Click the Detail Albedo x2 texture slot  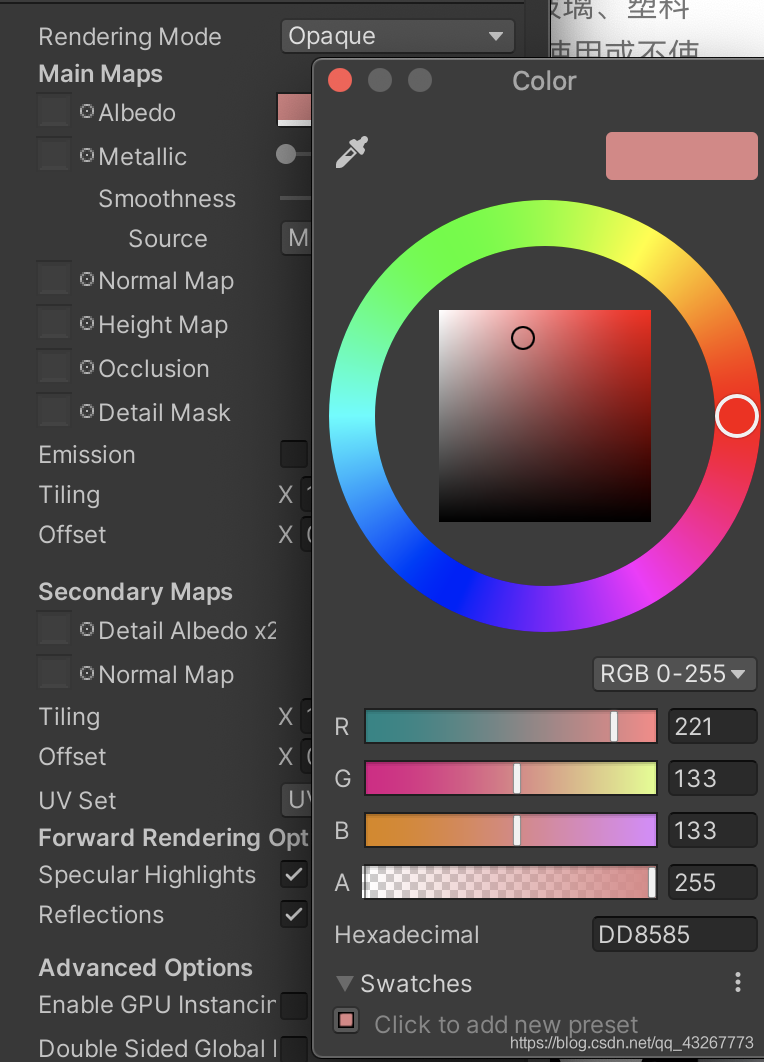coord(54,629)
